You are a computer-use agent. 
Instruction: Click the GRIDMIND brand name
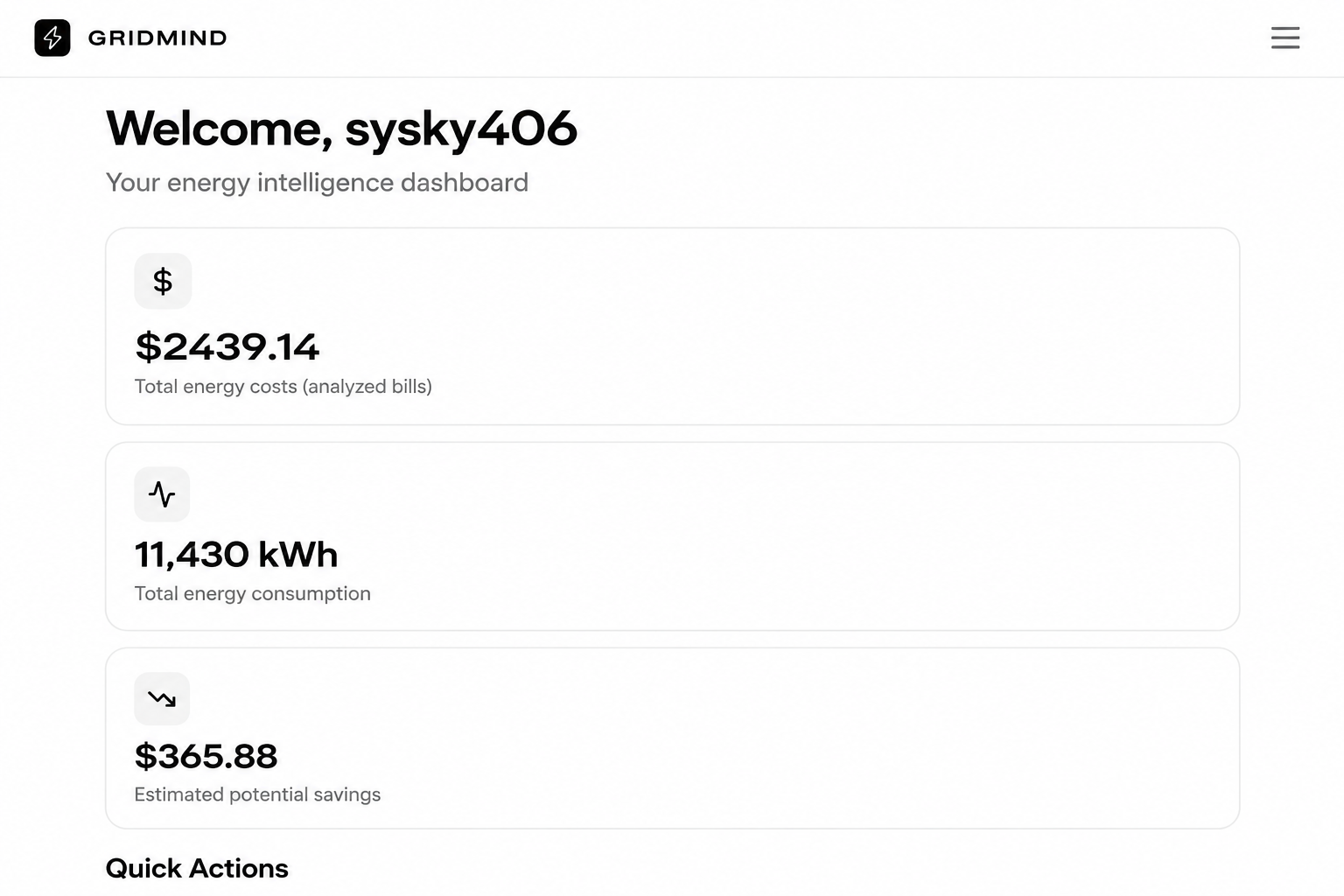tap(157, 38)
